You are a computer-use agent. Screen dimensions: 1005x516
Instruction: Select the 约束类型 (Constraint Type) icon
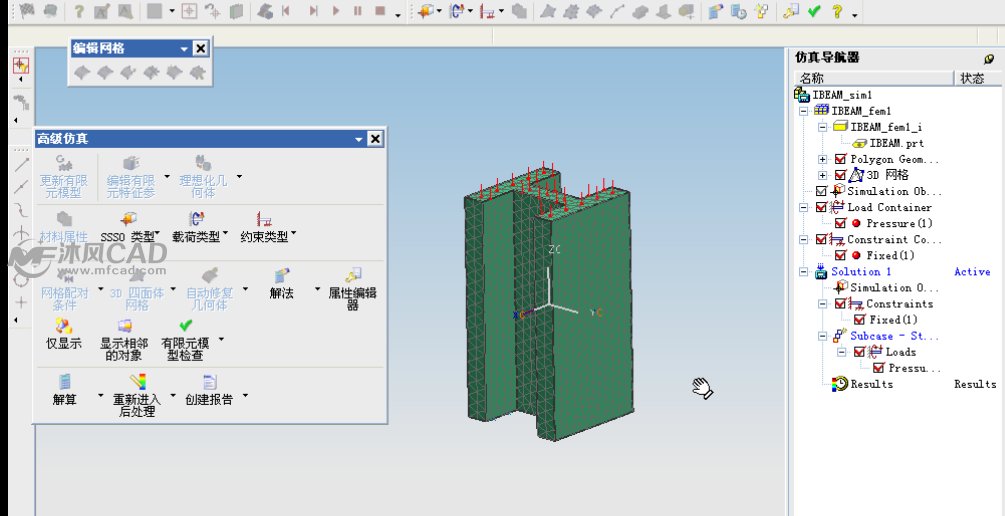pos(265,218)
